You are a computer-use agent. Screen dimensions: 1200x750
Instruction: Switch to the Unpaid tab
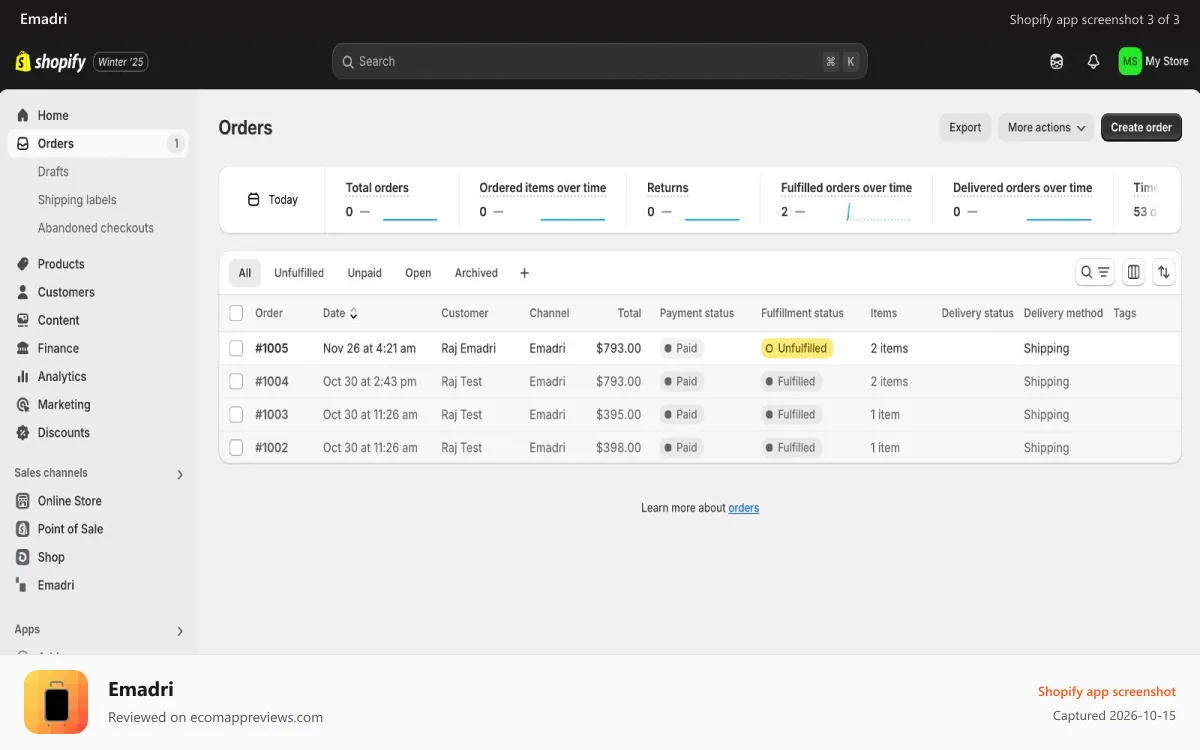pyautogui.click(x=365, y=273)
